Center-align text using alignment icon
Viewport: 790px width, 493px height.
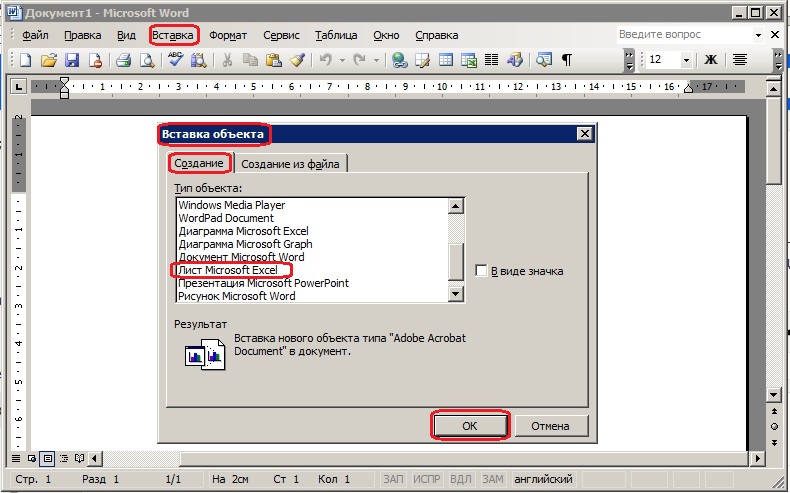coord(740,60)
